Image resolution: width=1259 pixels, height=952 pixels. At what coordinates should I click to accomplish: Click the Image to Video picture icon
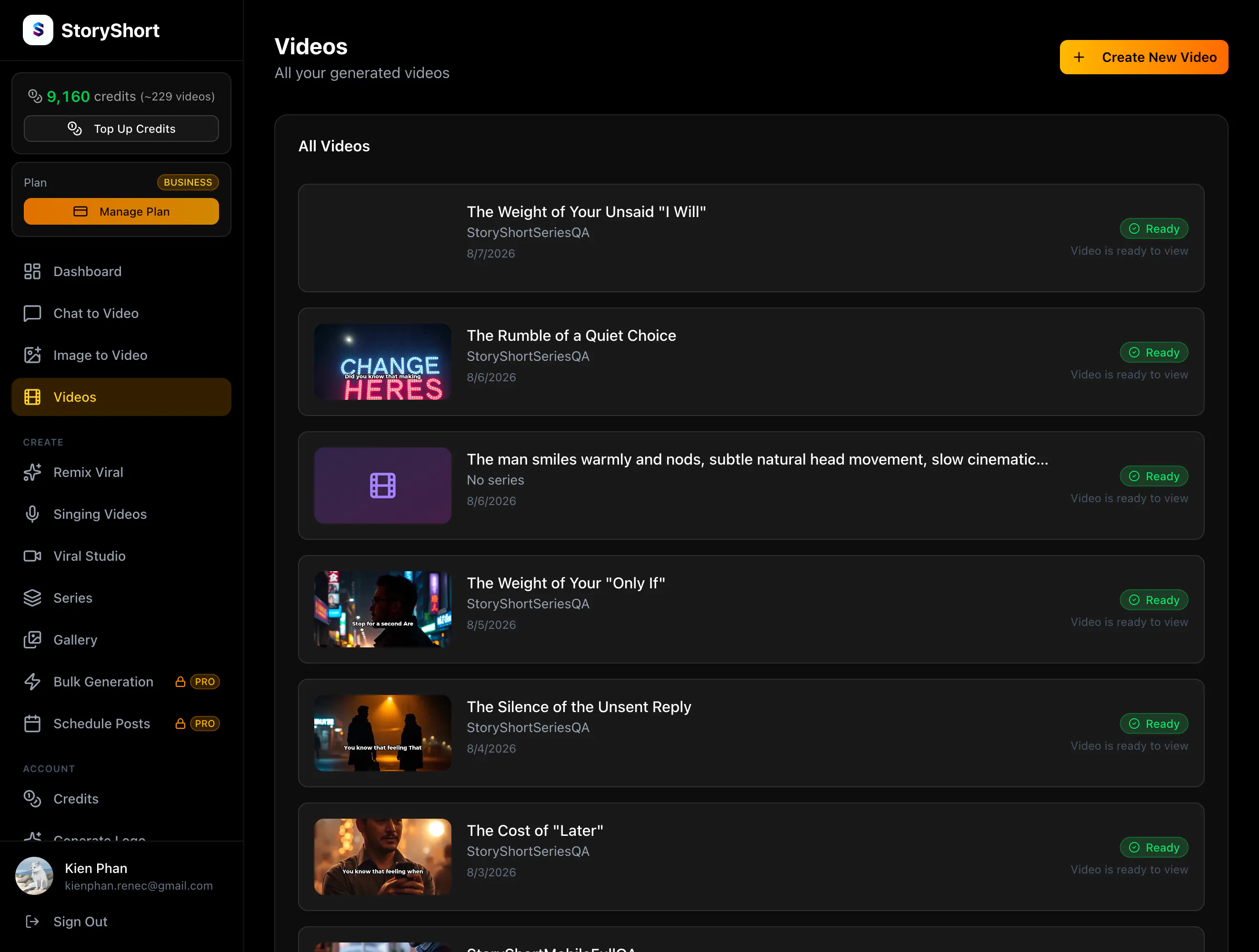click(x=32, y=355)
